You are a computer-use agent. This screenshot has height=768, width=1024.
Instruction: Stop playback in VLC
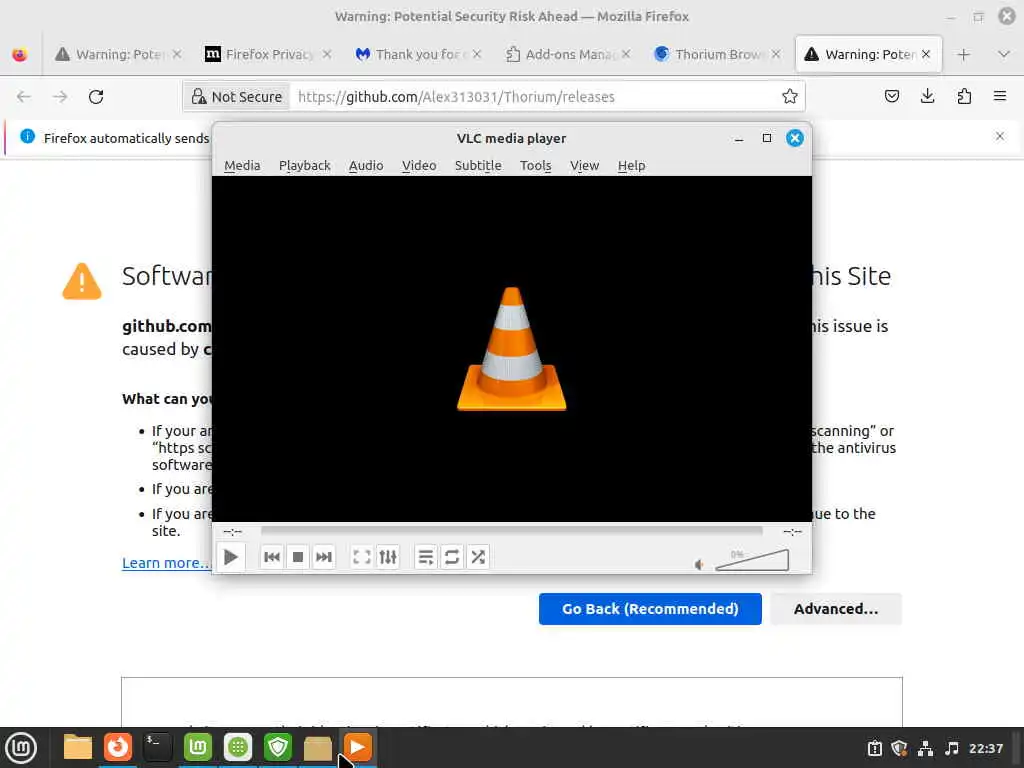298,557
